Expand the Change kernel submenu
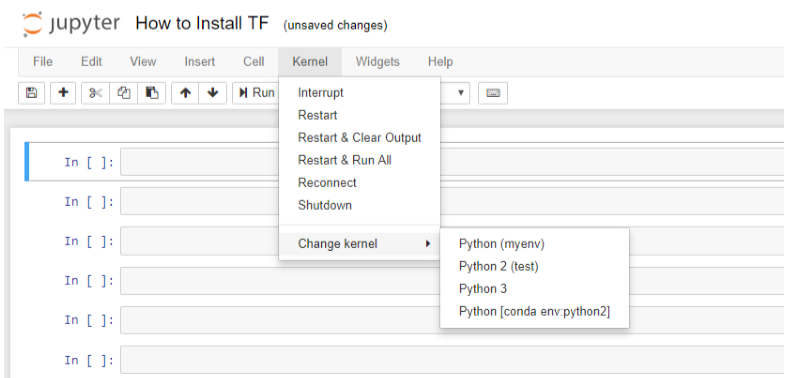The image size is (787, 378). click(x=359, y=244)
